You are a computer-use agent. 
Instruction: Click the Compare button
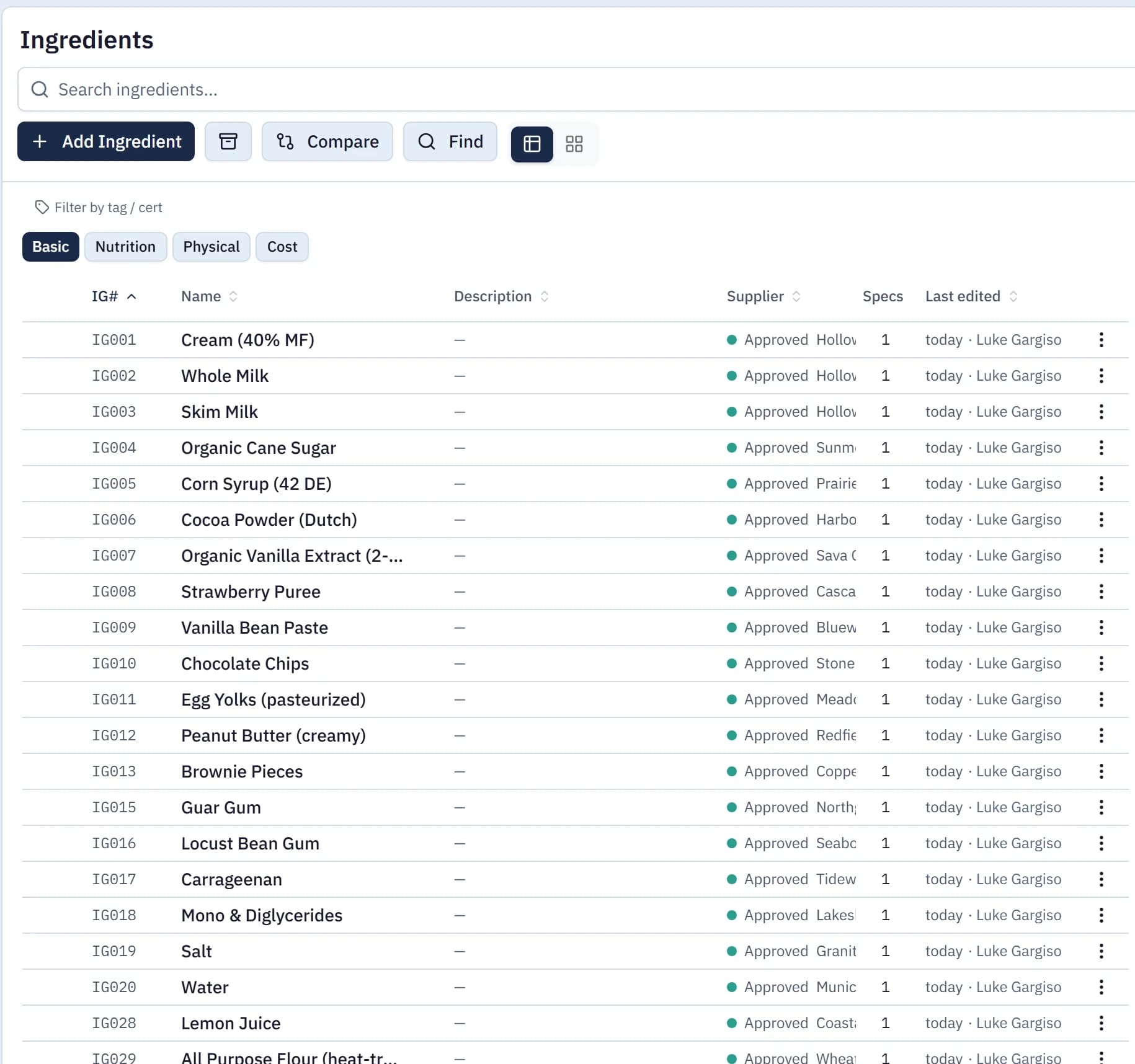click(327, 141)
